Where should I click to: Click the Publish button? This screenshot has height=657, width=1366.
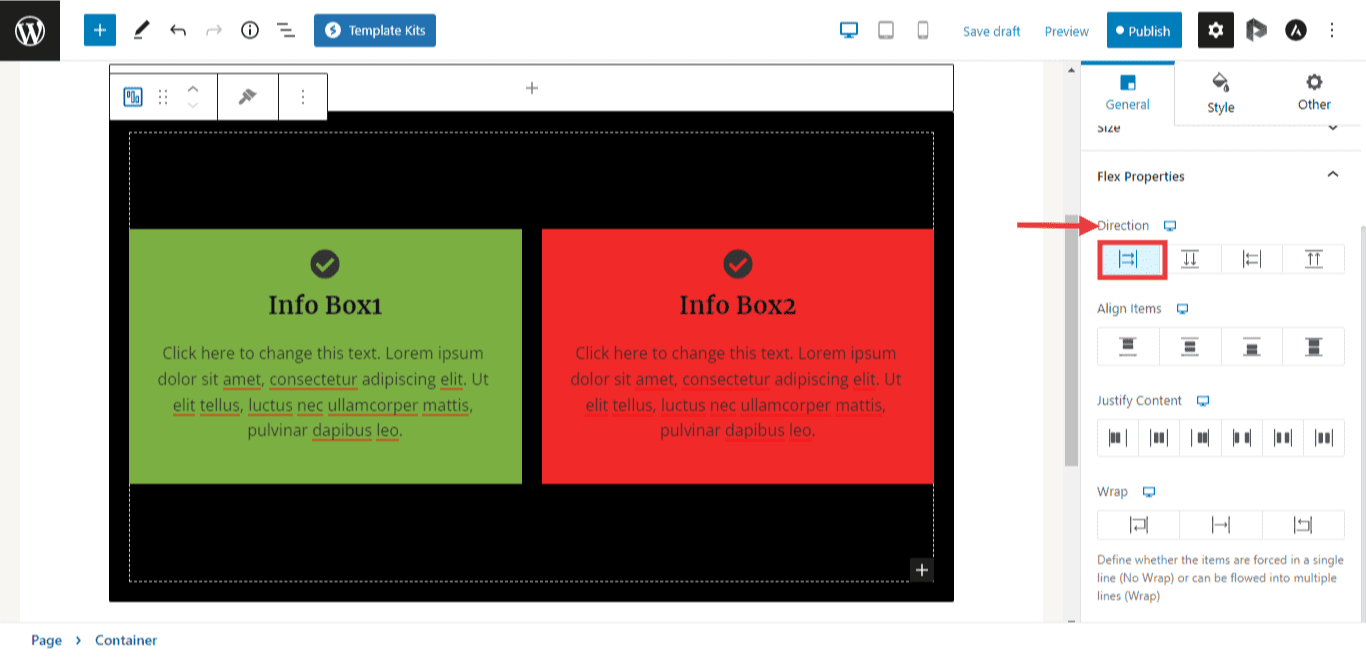[1144, 30]
